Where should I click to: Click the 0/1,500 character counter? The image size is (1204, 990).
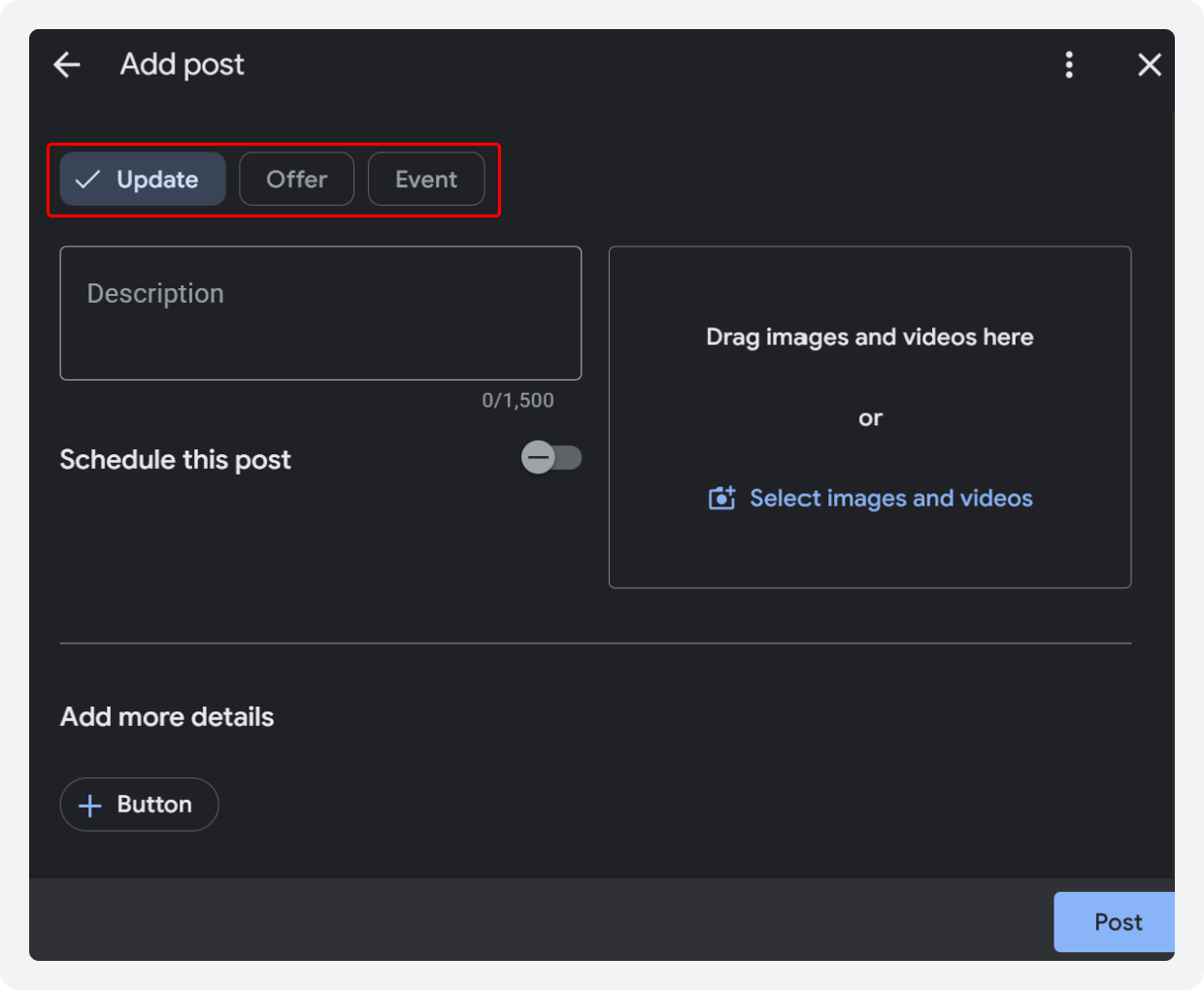tap(518, 401)
